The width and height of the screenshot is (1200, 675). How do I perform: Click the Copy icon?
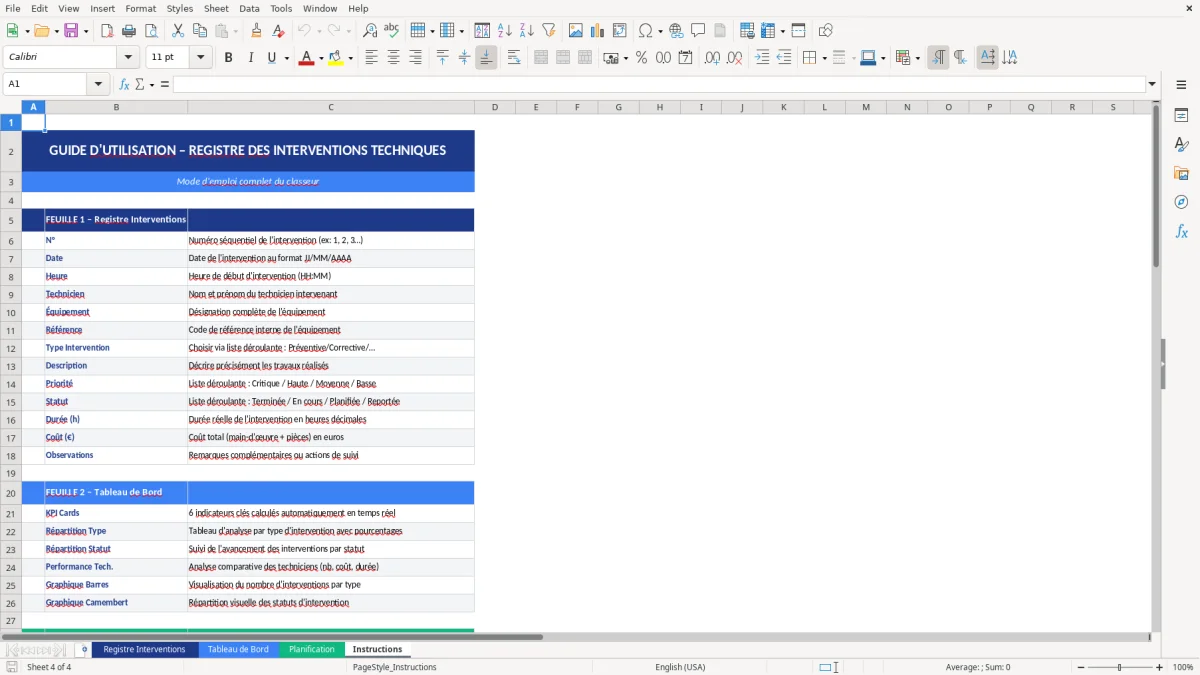point(199,31)
